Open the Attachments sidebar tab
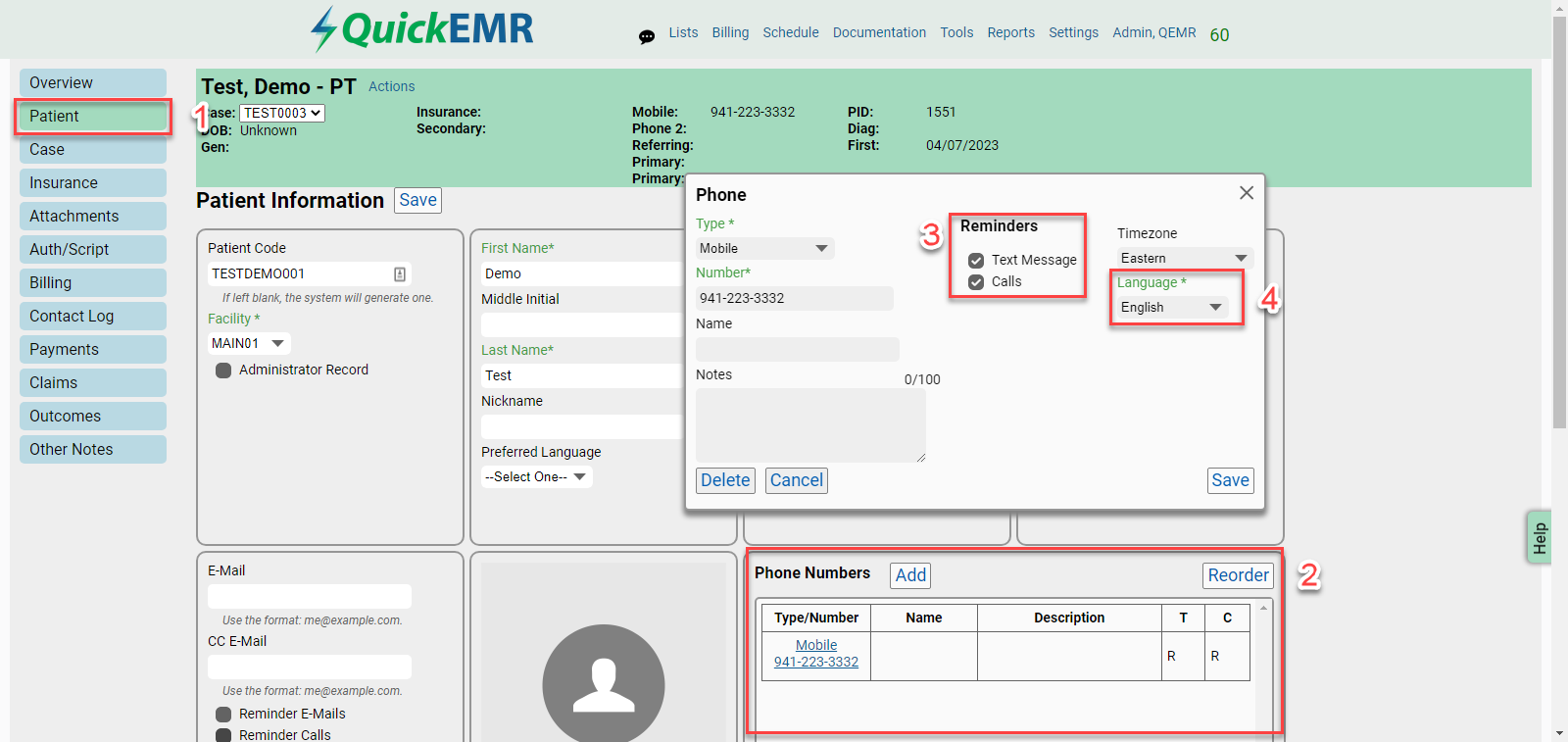This screenshot has height=742, width=1568. tap(93, 217)
